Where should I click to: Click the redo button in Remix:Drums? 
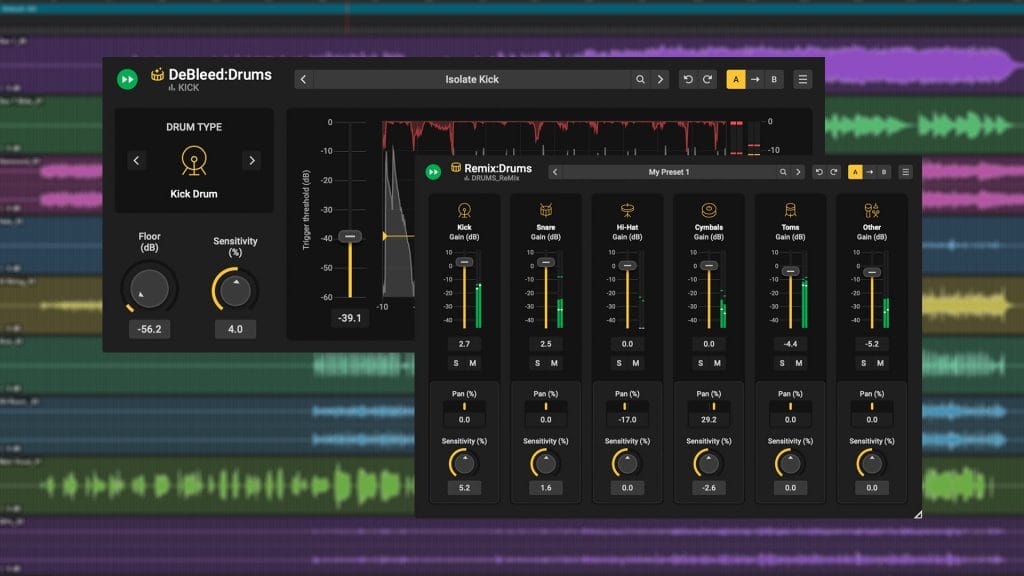click(832, 171)
